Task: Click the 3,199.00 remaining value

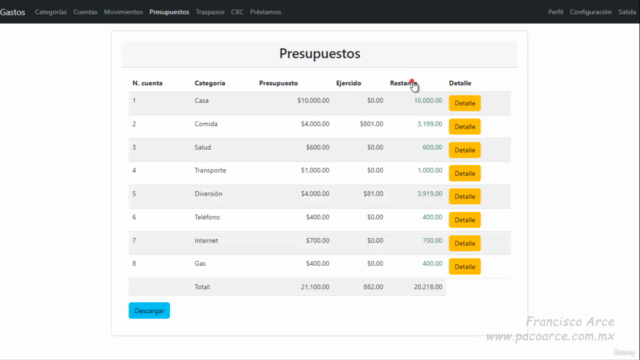Action: [429, 124]
